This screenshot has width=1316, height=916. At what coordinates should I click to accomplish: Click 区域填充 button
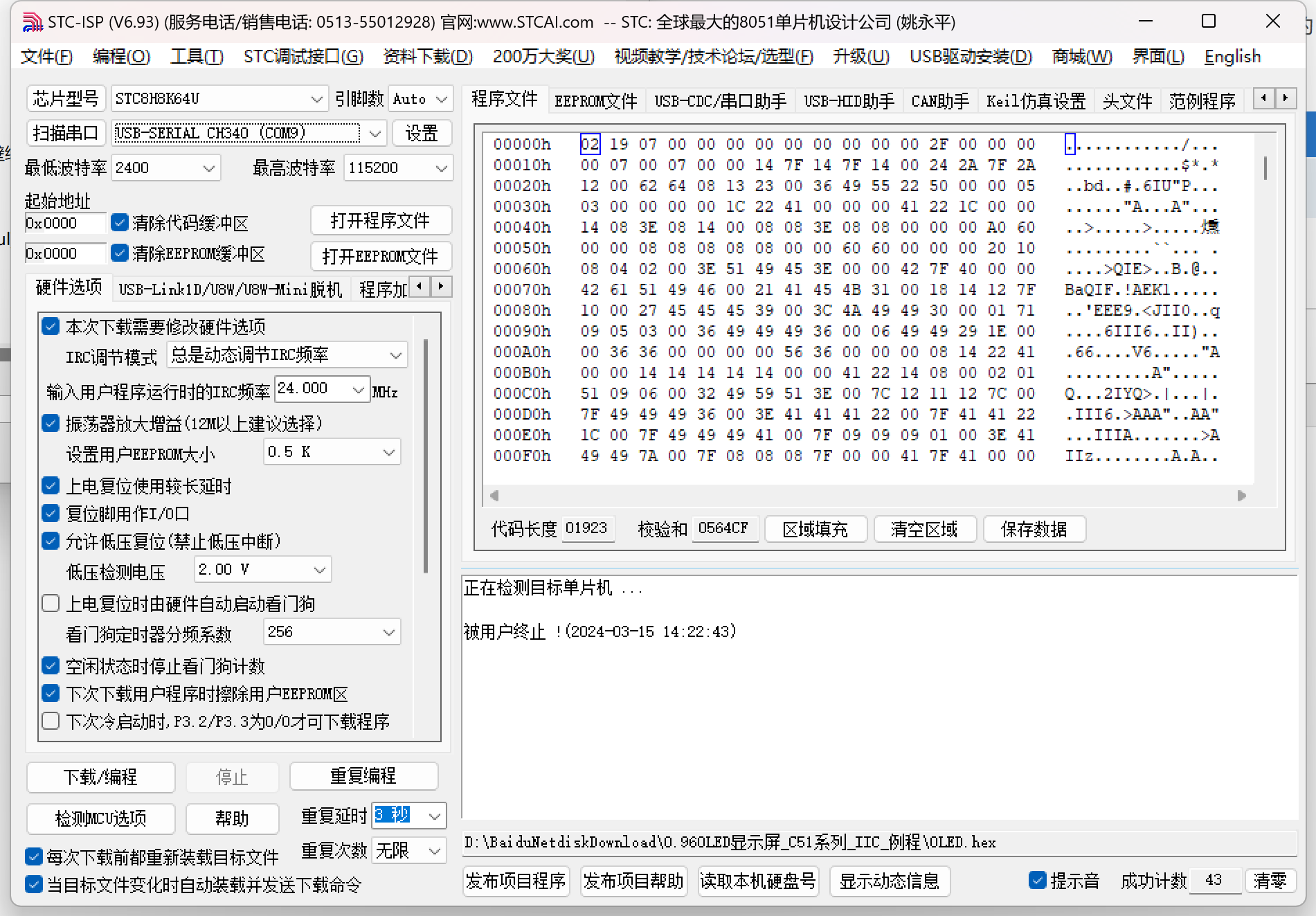(815, 529)
